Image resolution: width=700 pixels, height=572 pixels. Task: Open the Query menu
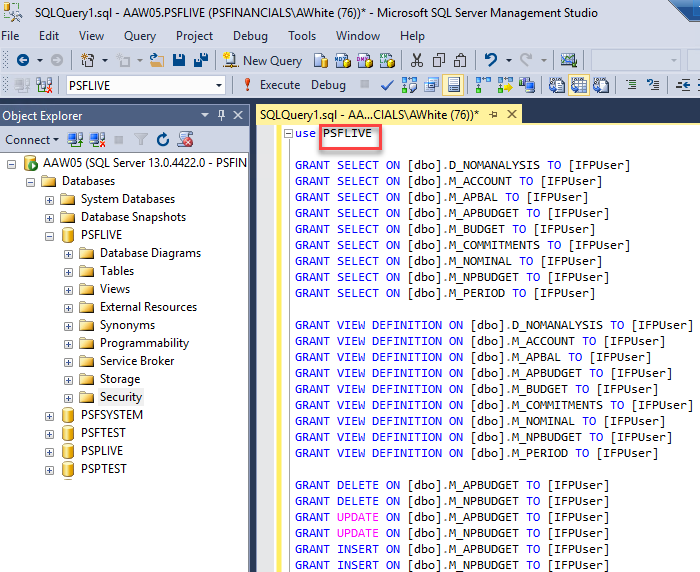tap(140, 36)
